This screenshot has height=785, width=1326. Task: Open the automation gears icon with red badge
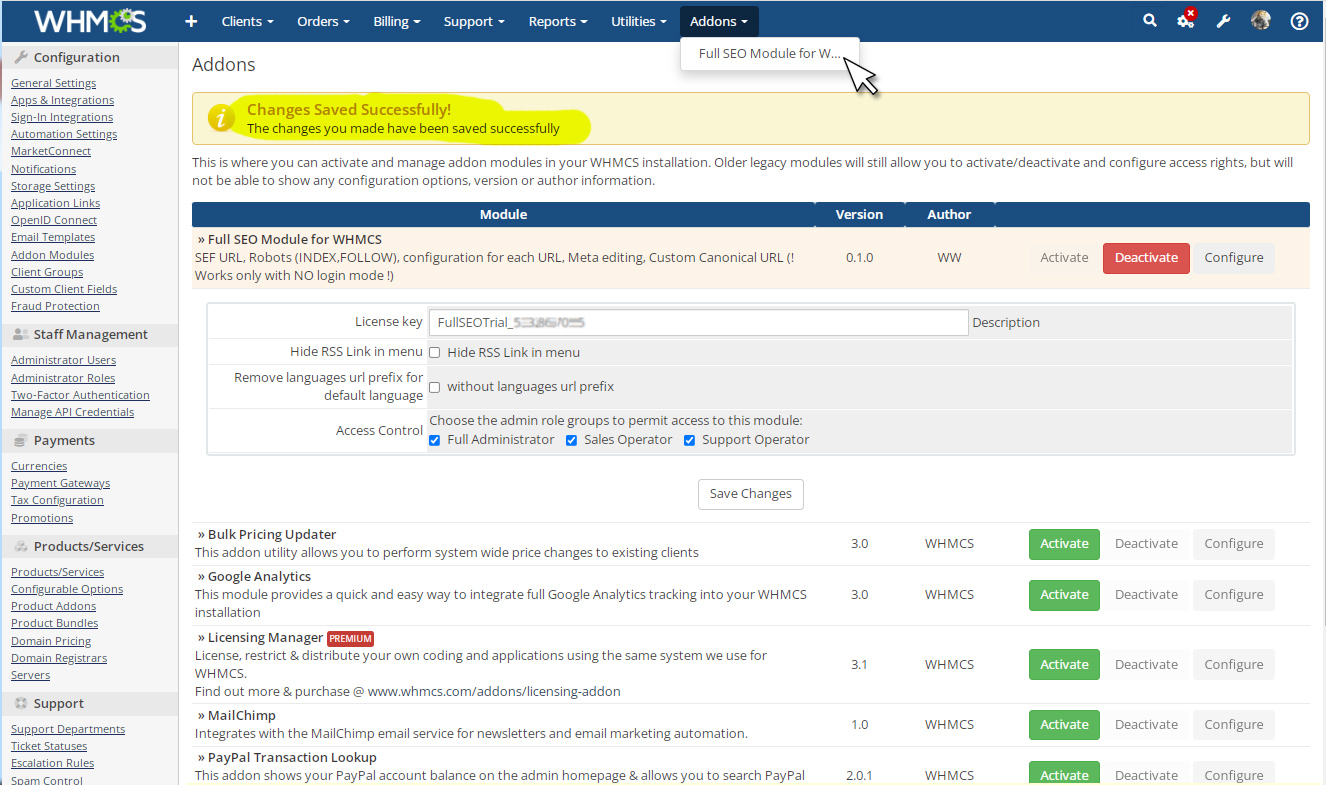(1186, 20)
